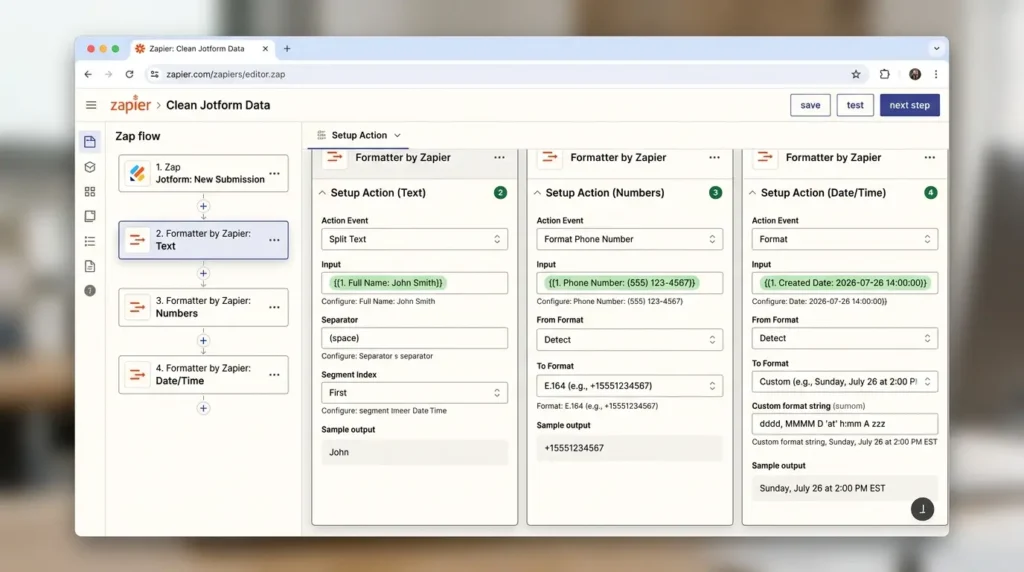This screenshot has width=1024, height=572.
Task: Click the Separator (space) field
Action: [x=414, y=338]
